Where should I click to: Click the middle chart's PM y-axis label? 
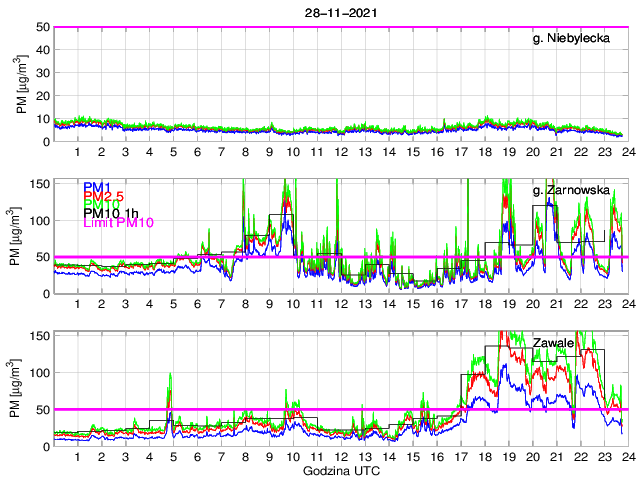tap(15, 236)
